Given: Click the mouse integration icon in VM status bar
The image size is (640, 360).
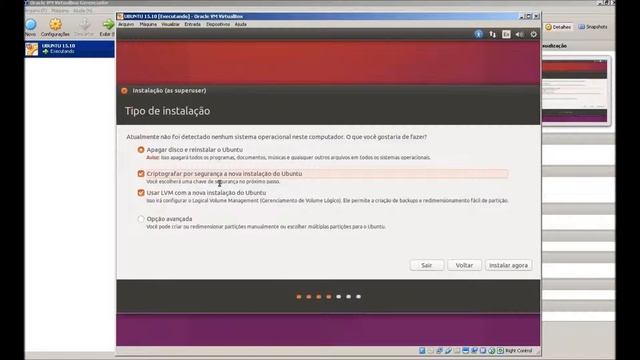Looking at the screenshot, I should click(492, 351).
